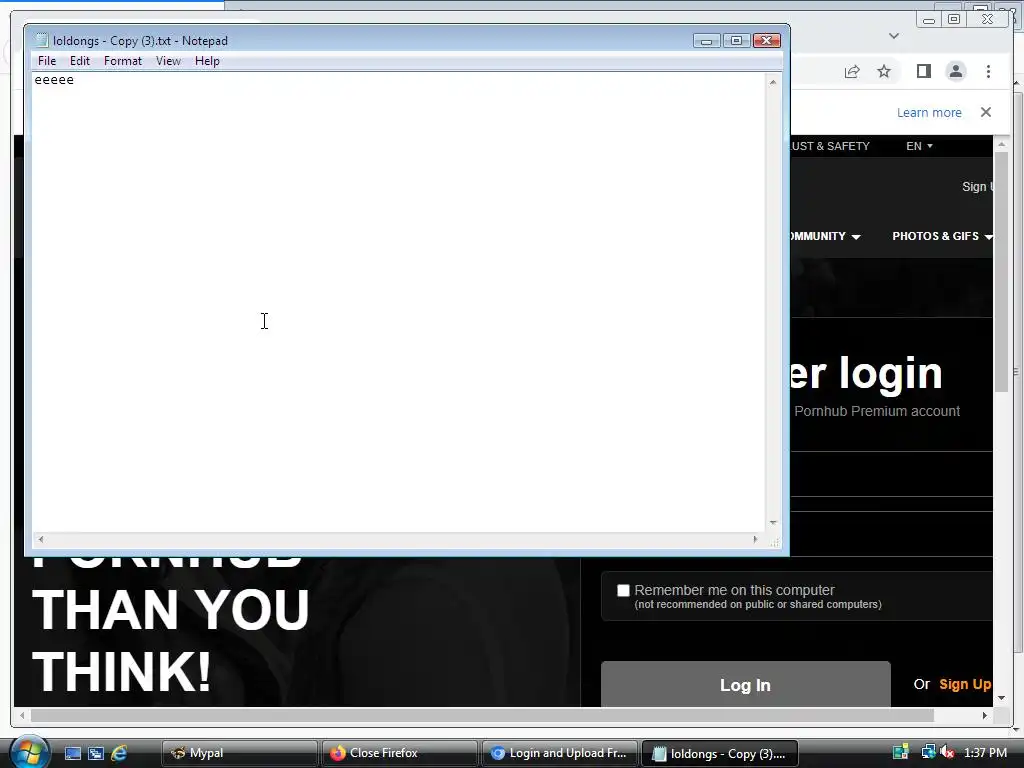
Task: Click Chrome's horizontal scrollbar left arrow
Action: click(22, 716)
